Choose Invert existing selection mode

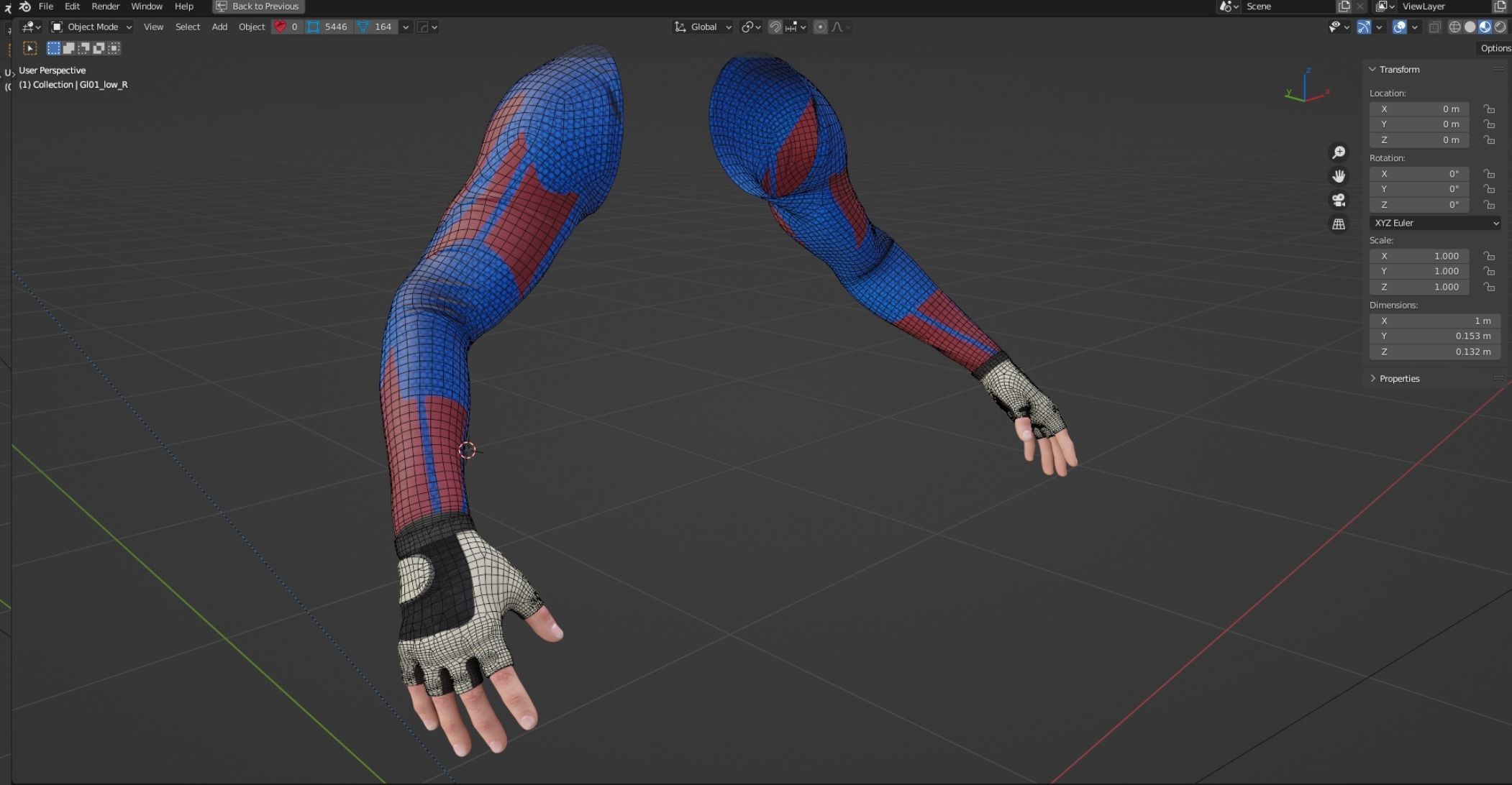pos(99,48)
